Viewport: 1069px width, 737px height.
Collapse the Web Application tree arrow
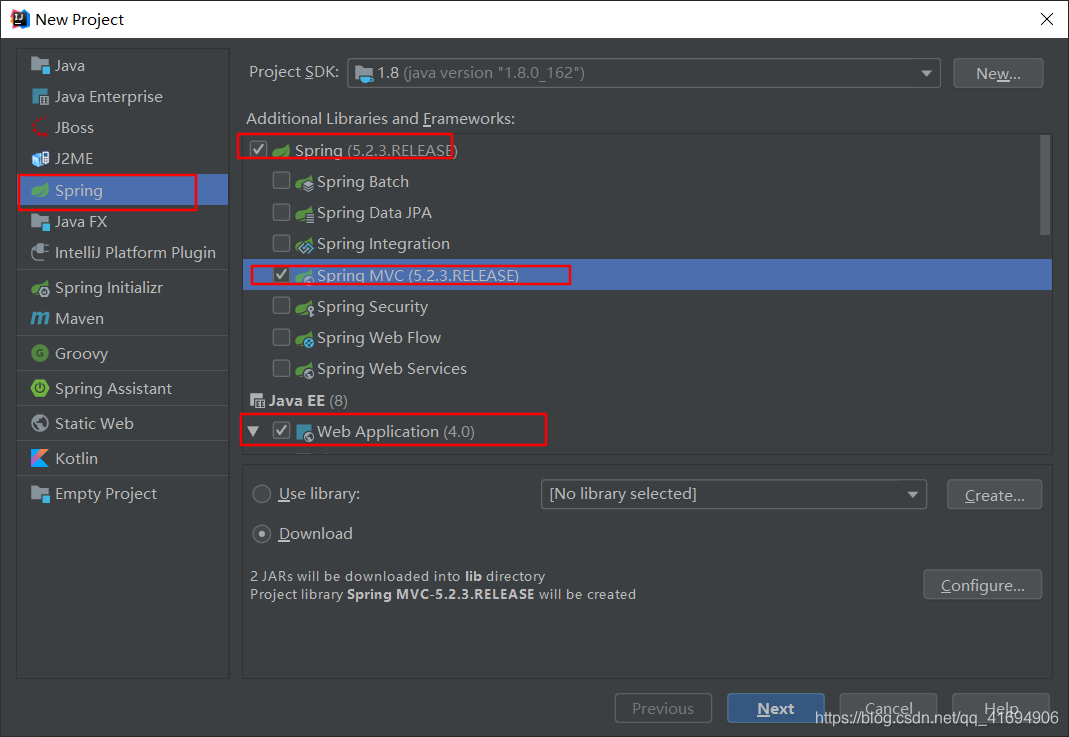tap(254, 431)
